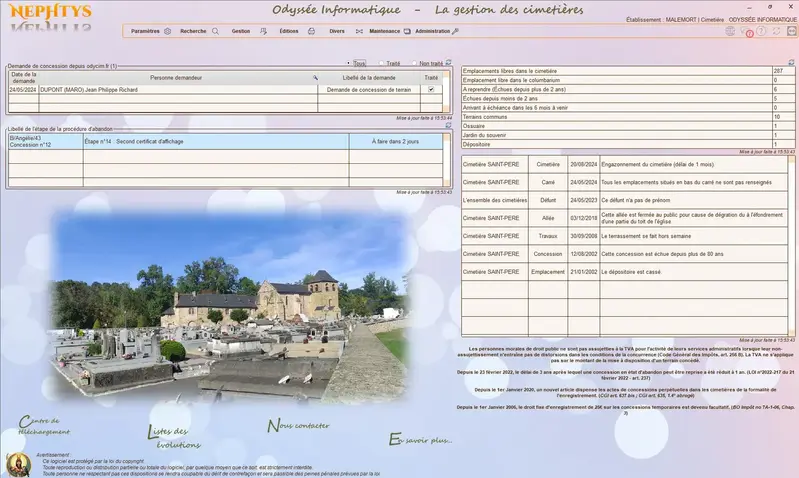Open the Divers dropdown menu
The width and height of the screenshot is (799, 478).
[x=337, y=31]
